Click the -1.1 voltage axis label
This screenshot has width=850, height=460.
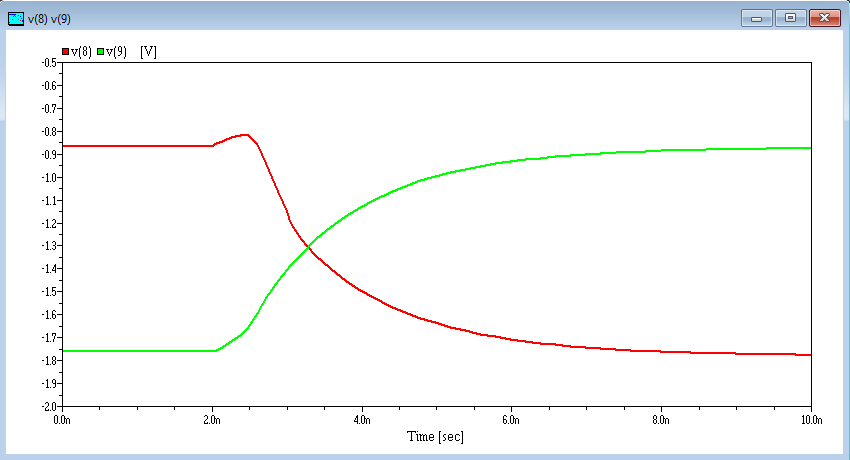pyautogui.click(x=49, y=200)
